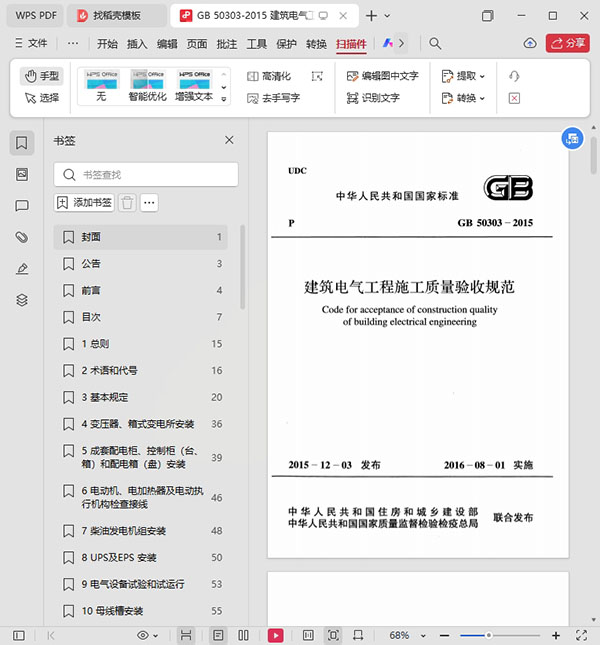Choose the 智能优化 scan enhancement mode
The width and height of the screenshot is (600, 645).
click(x=146, y=85)
